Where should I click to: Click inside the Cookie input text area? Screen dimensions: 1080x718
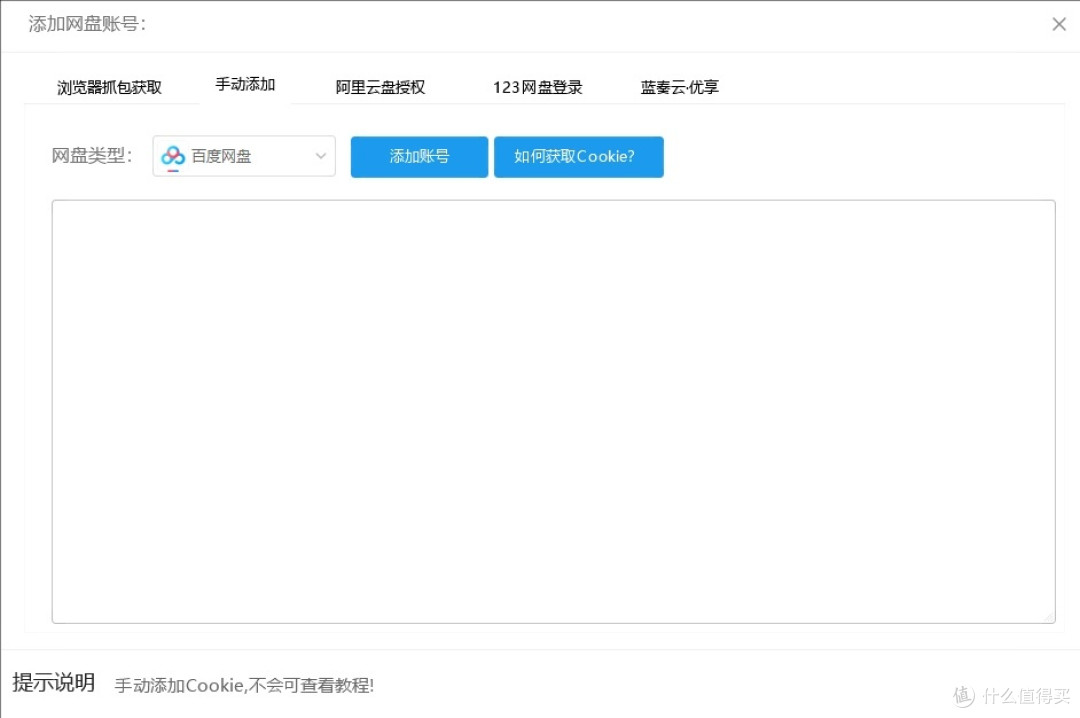tap(552, 410)
